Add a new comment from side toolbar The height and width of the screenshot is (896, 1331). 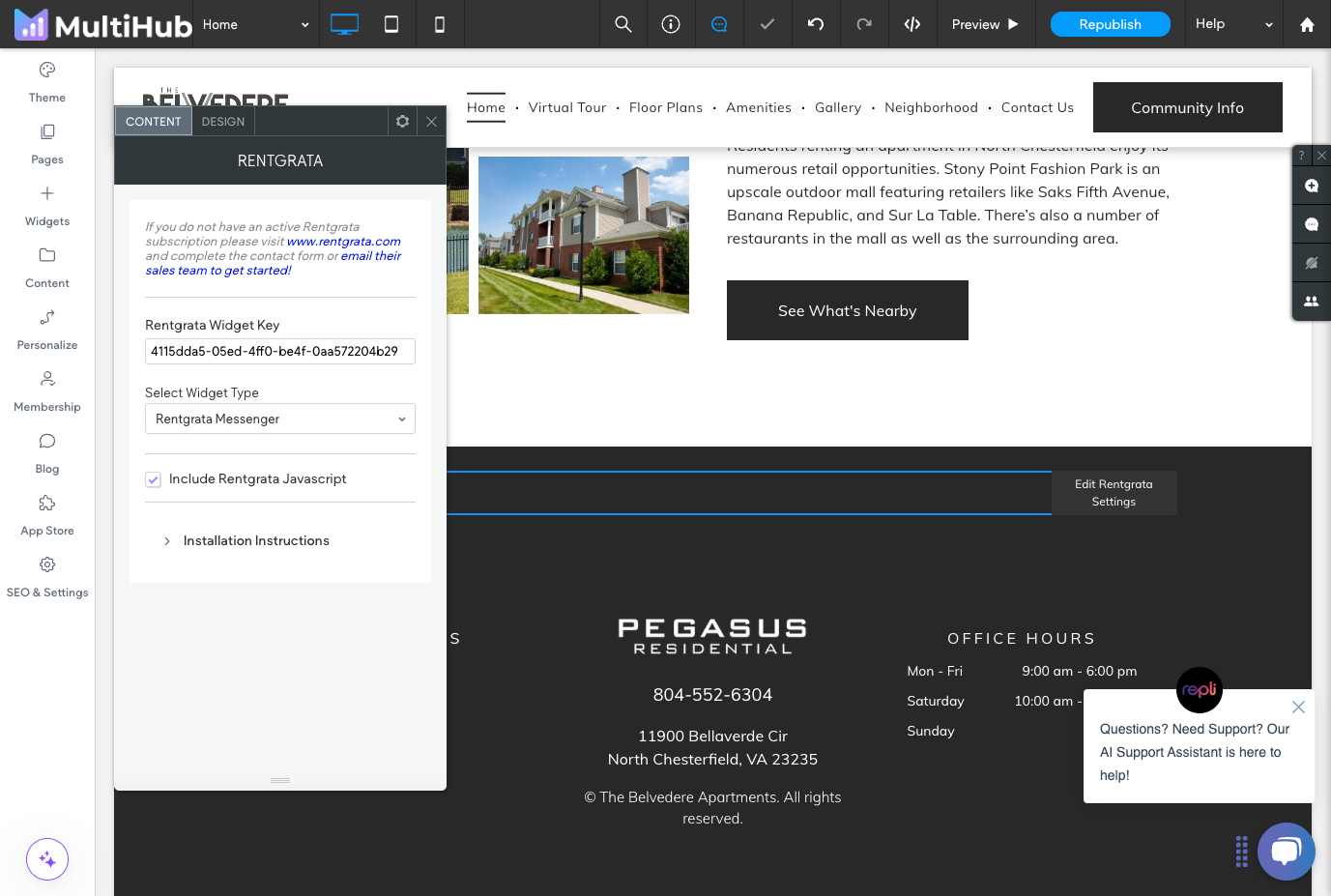point(1312,186)
